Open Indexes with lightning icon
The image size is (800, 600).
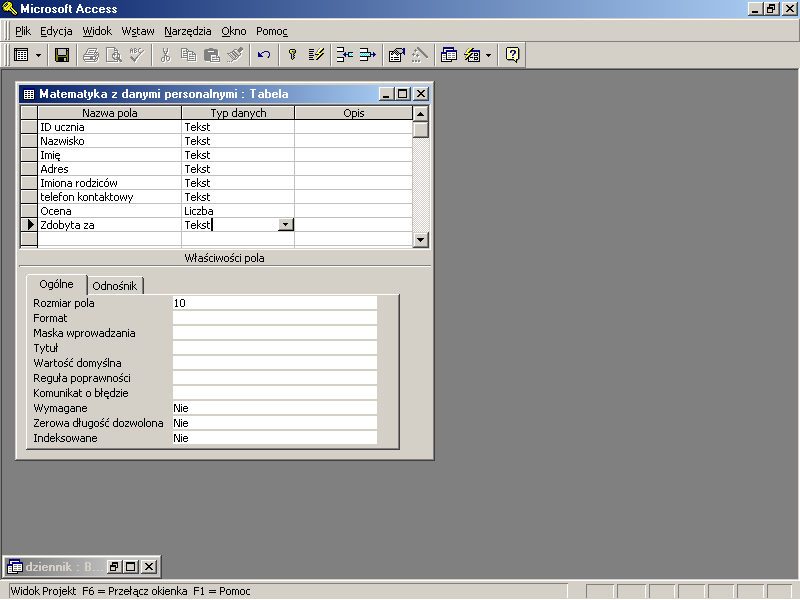[x=317, y=55]
